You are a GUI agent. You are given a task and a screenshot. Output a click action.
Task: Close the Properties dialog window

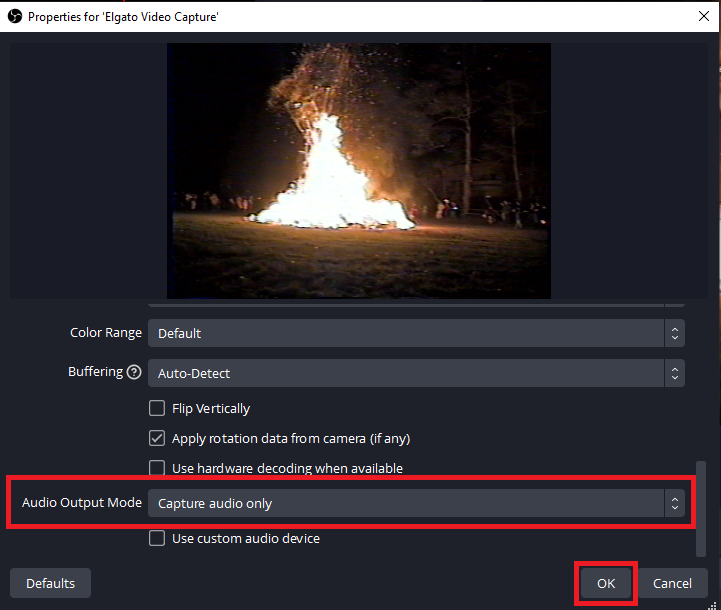pos(702,16)
